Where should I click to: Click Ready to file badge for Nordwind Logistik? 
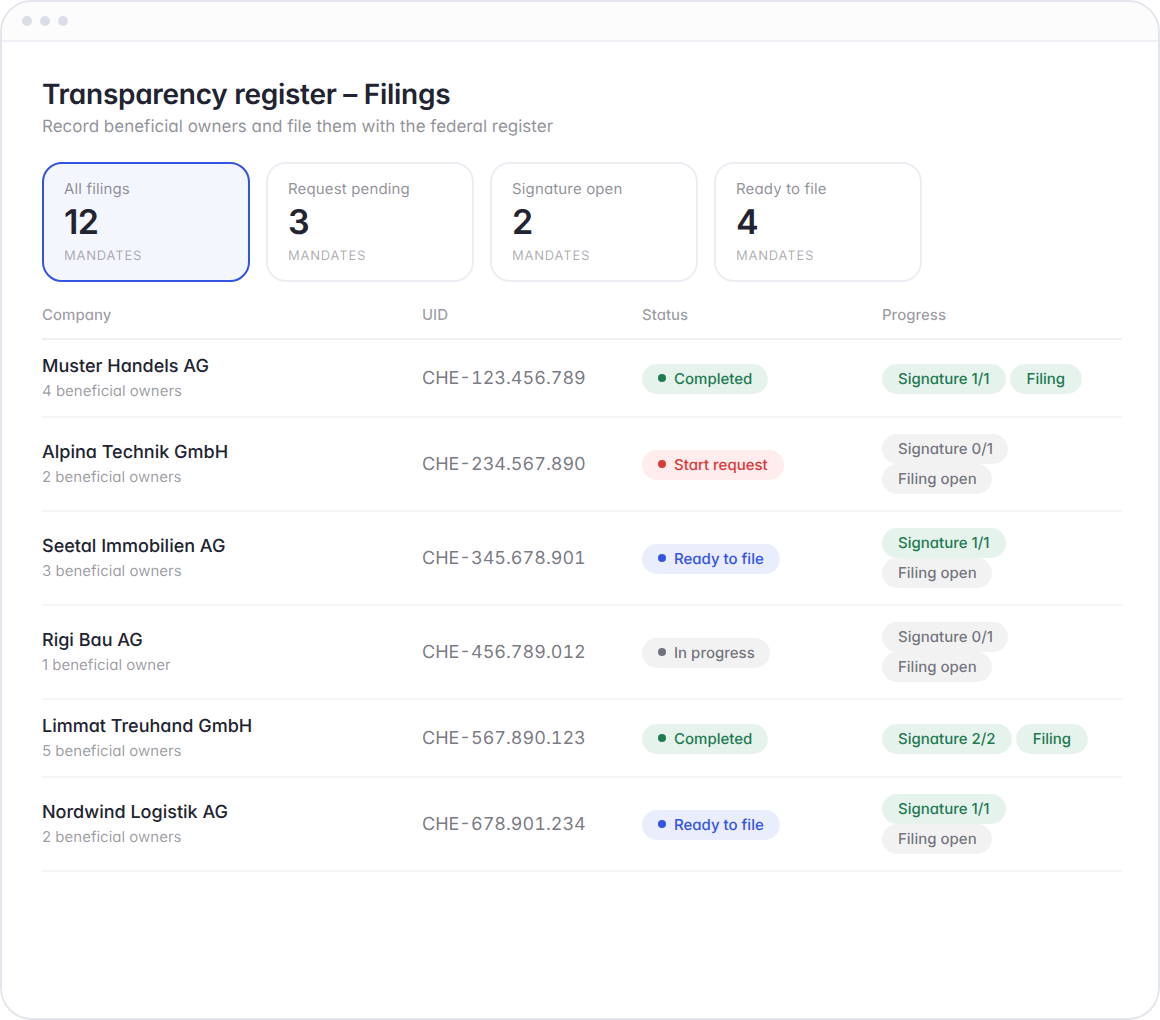click(x=711, y=825)
